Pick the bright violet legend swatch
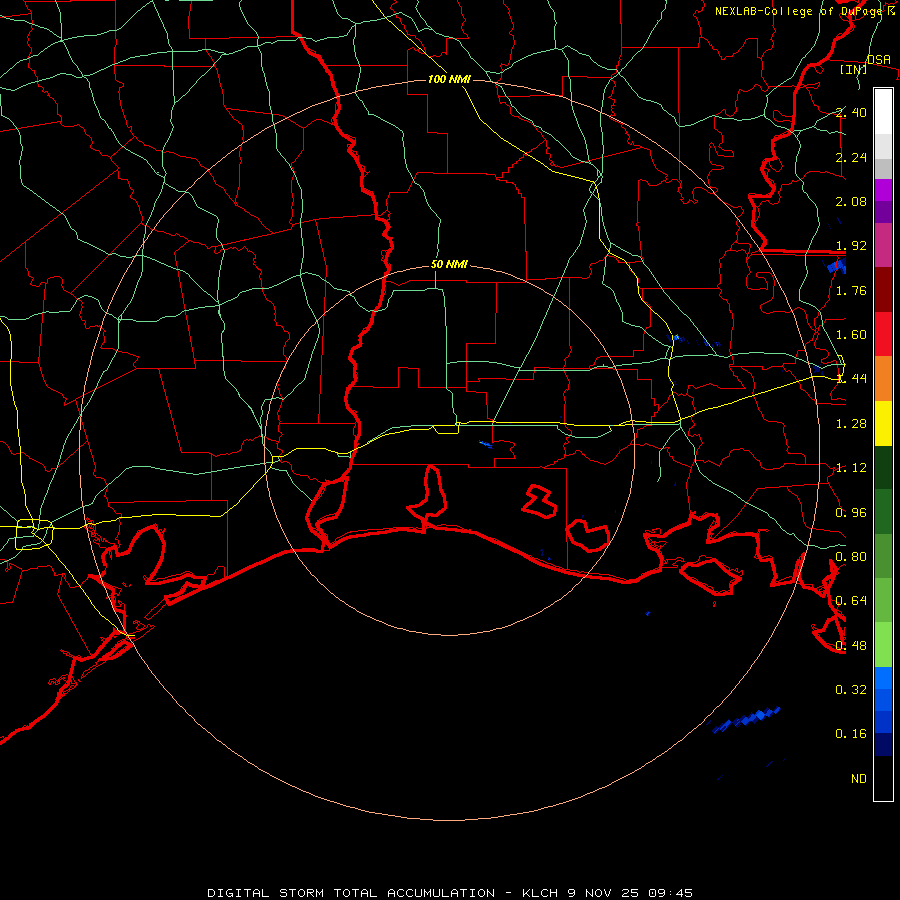900x900 pixels. [883, 190]
